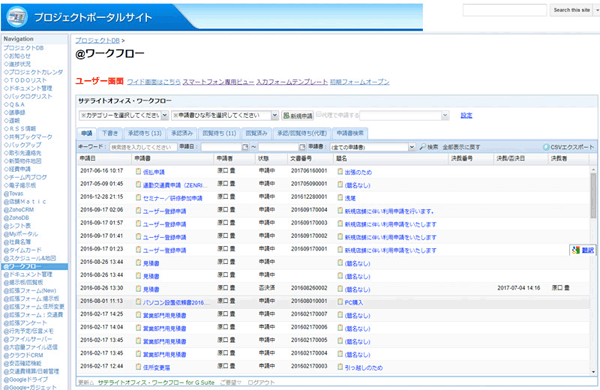Click the CSVエクスポート icon
The height and width of the screenshot is (390, 600).
click(546, 147)
